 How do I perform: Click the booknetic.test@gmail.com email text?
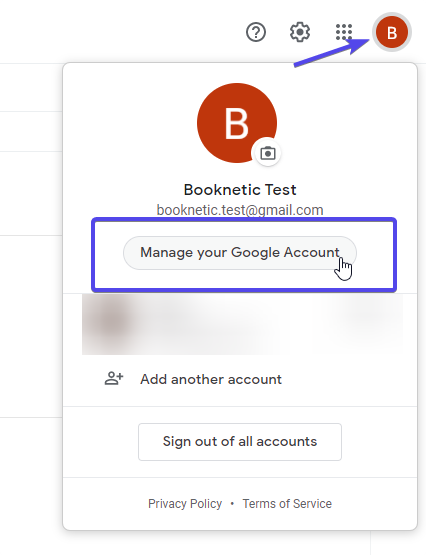pyautogui.click(x=240, y=210)
